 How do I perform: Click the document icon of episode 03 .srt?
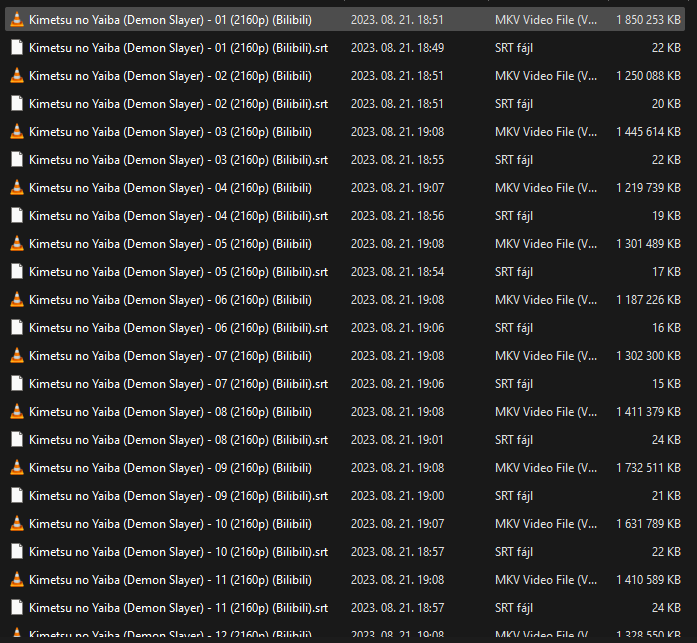coord(17,160)
